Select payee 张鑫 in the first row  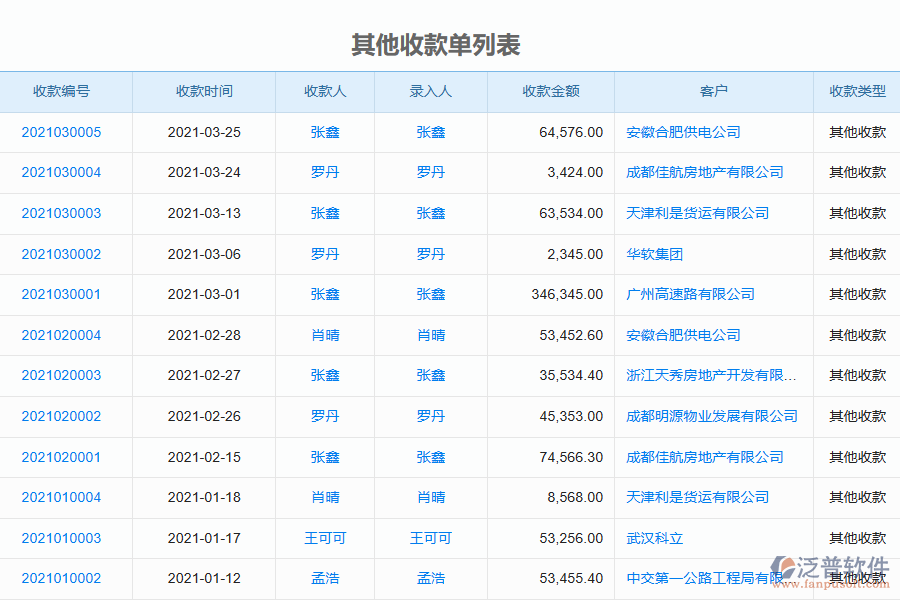326,131
